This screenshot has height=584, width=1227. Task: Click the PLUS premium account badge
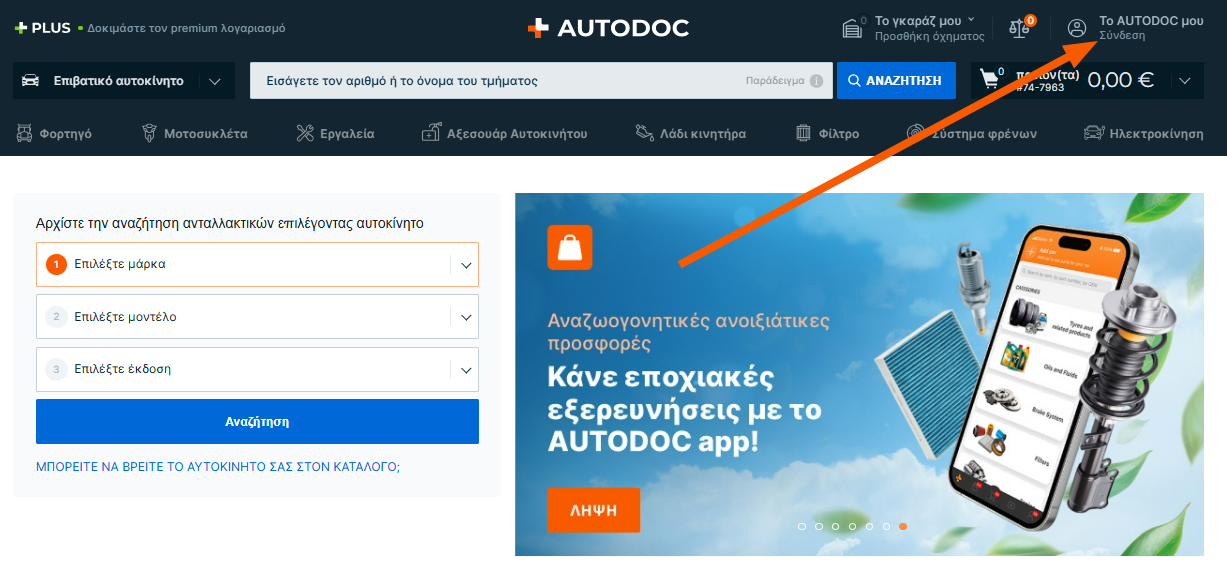pyautogui.click(x=42, y=28)
